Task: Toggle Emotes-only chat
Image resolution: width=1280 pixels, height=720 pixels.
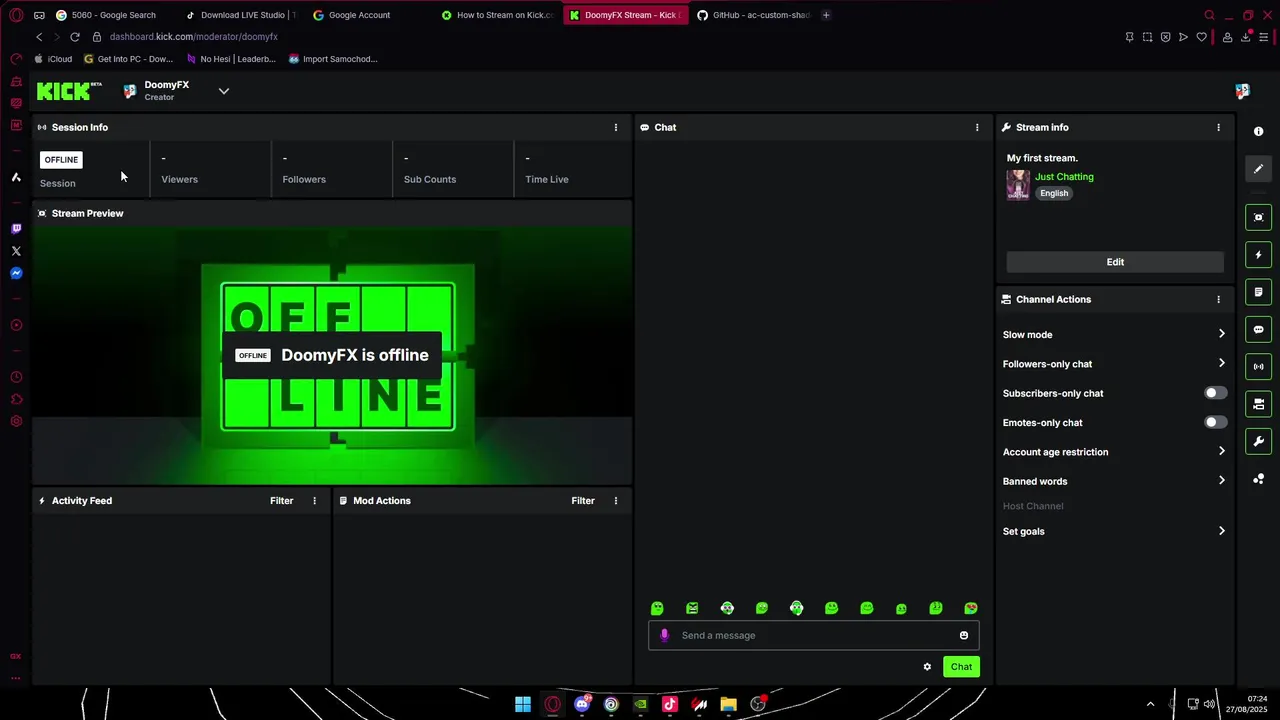Action: tap(1215, 422)
